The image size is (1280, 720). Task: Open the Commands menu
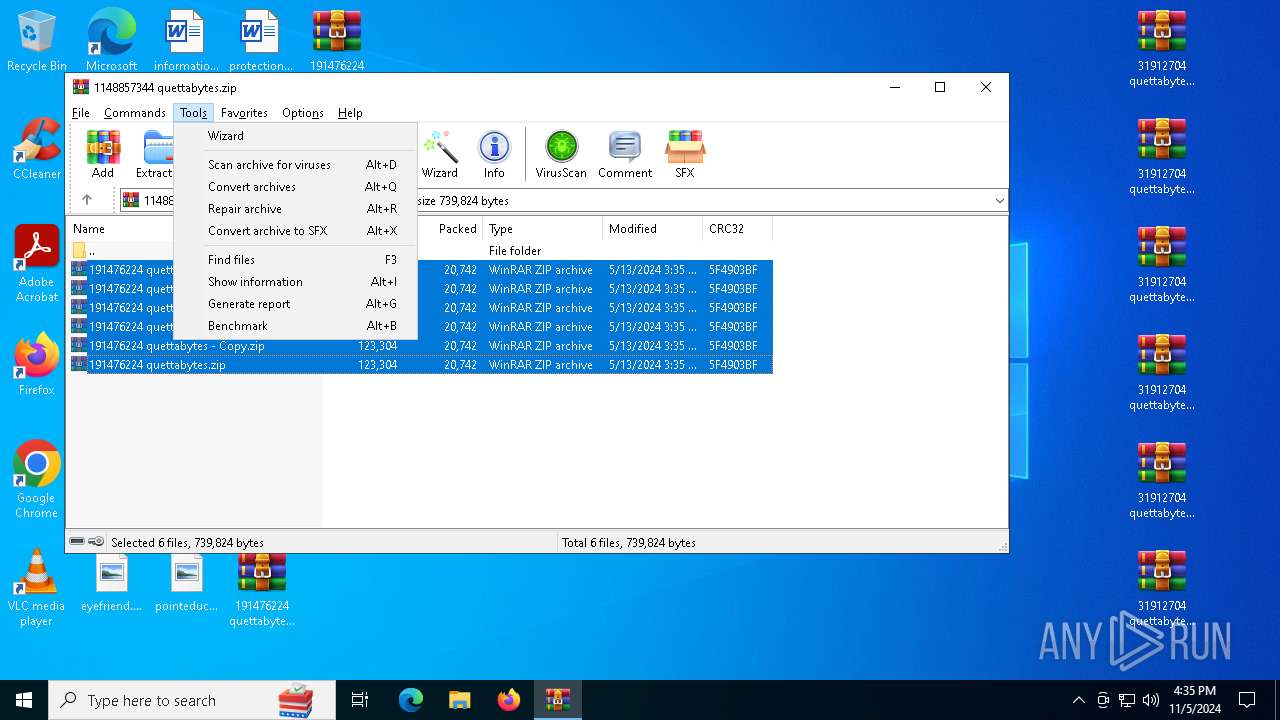tap(135, 113)
